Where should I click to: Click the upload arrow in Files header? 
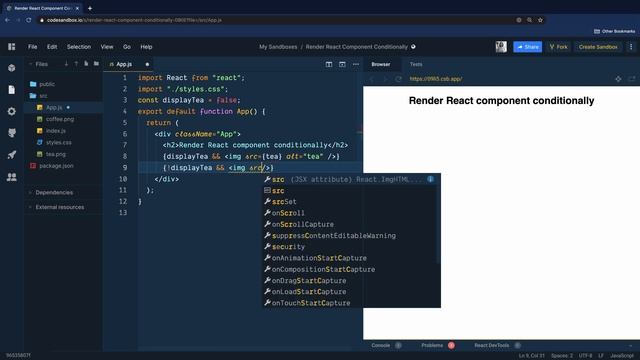point(76,64)
